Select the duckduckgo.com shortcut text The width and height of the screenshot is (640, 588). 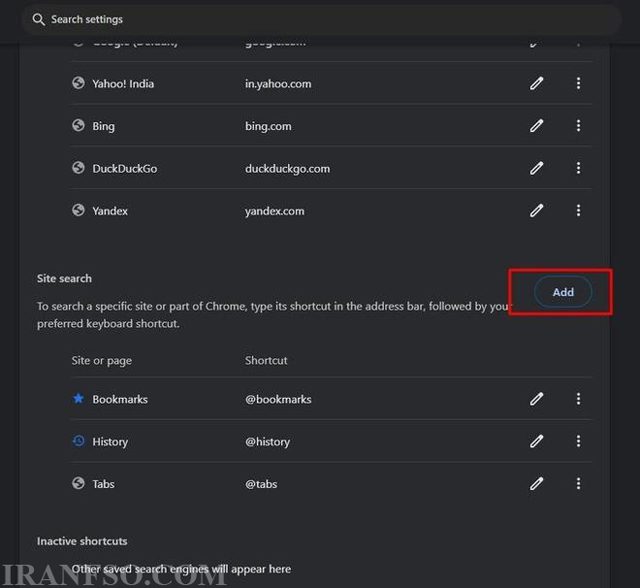point(287,169)
